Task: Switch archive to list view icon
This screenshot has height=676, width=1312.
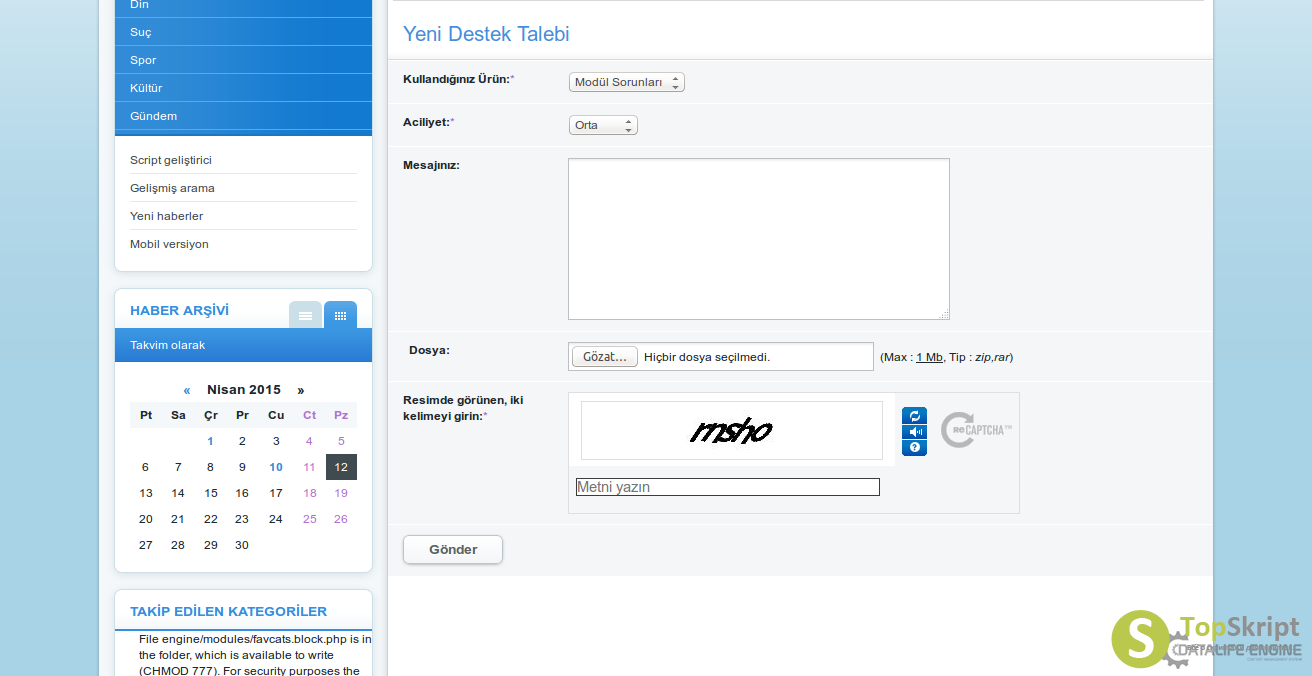Action: tap(305, 315)
